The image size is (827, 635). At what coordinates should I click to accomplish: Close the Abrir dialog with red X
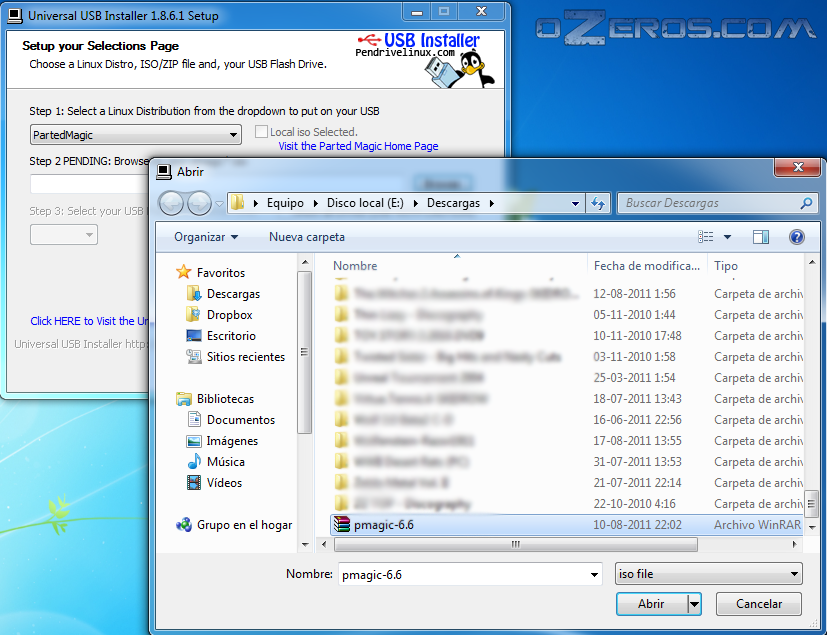click(x=798, y=167)
